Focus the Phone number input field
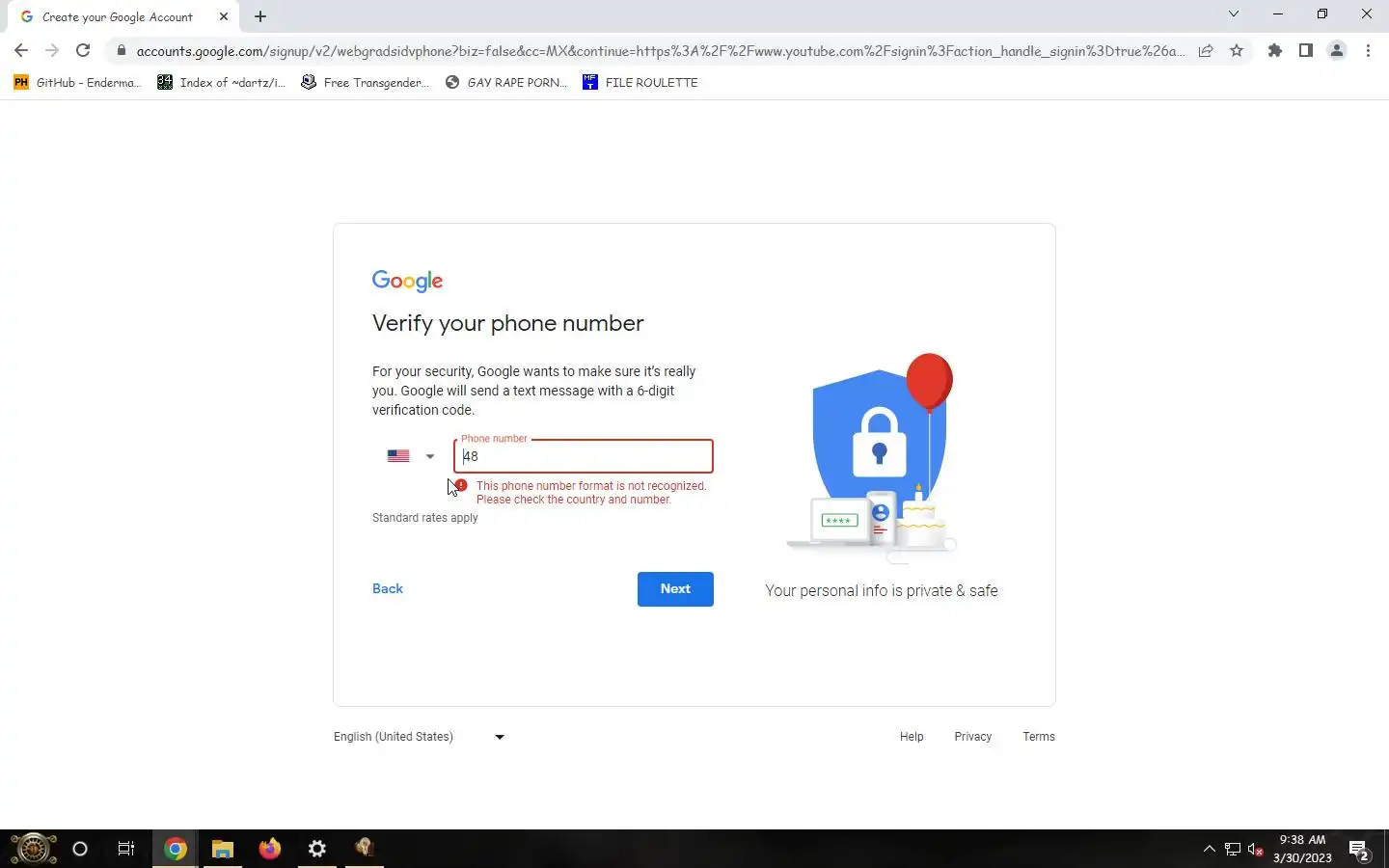This screenshot has width=1389, height=868. (584, 456)
